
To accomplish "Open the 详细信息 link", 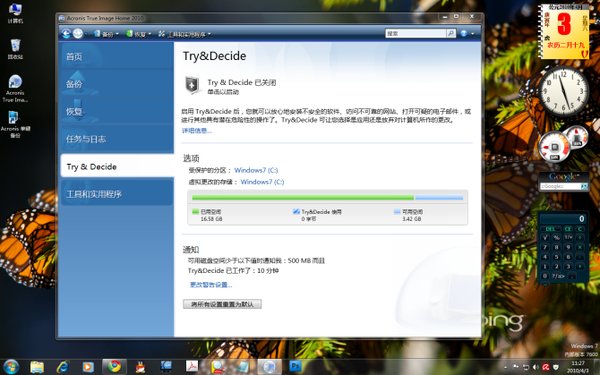I will click(197, 130).
